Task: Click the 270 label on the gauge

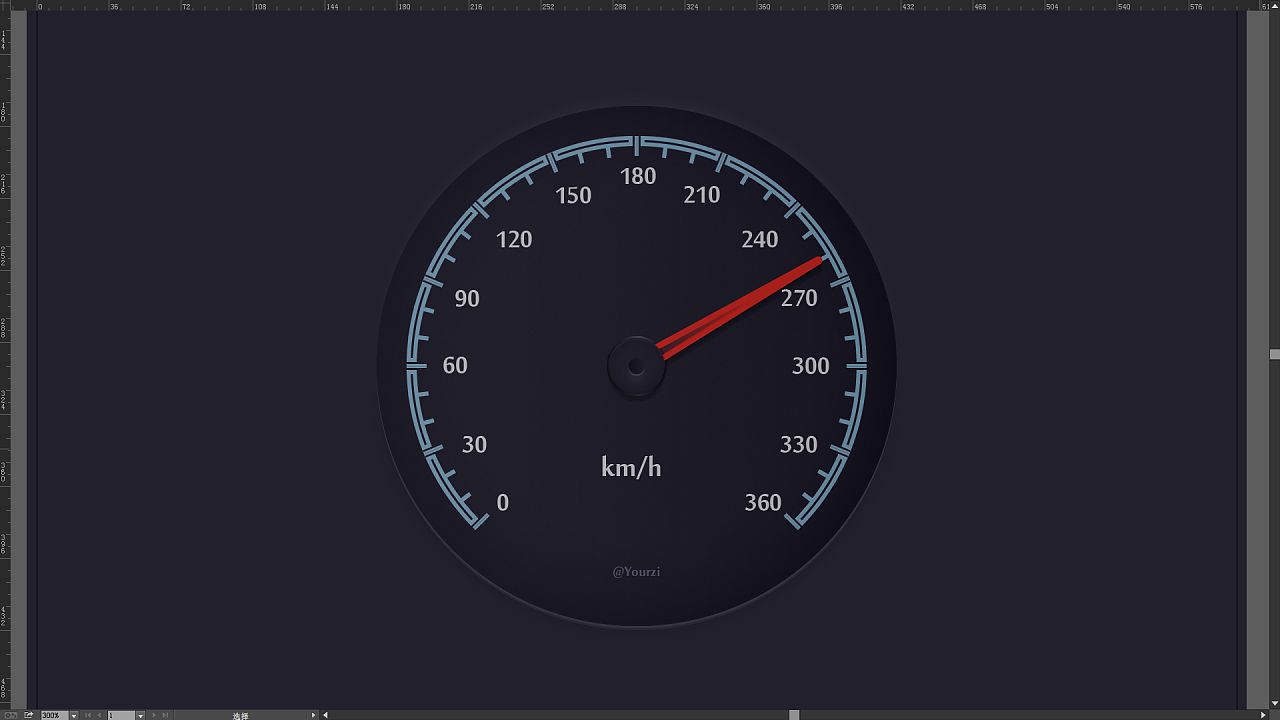Action: pyautogui.click(x=799, y=298)
